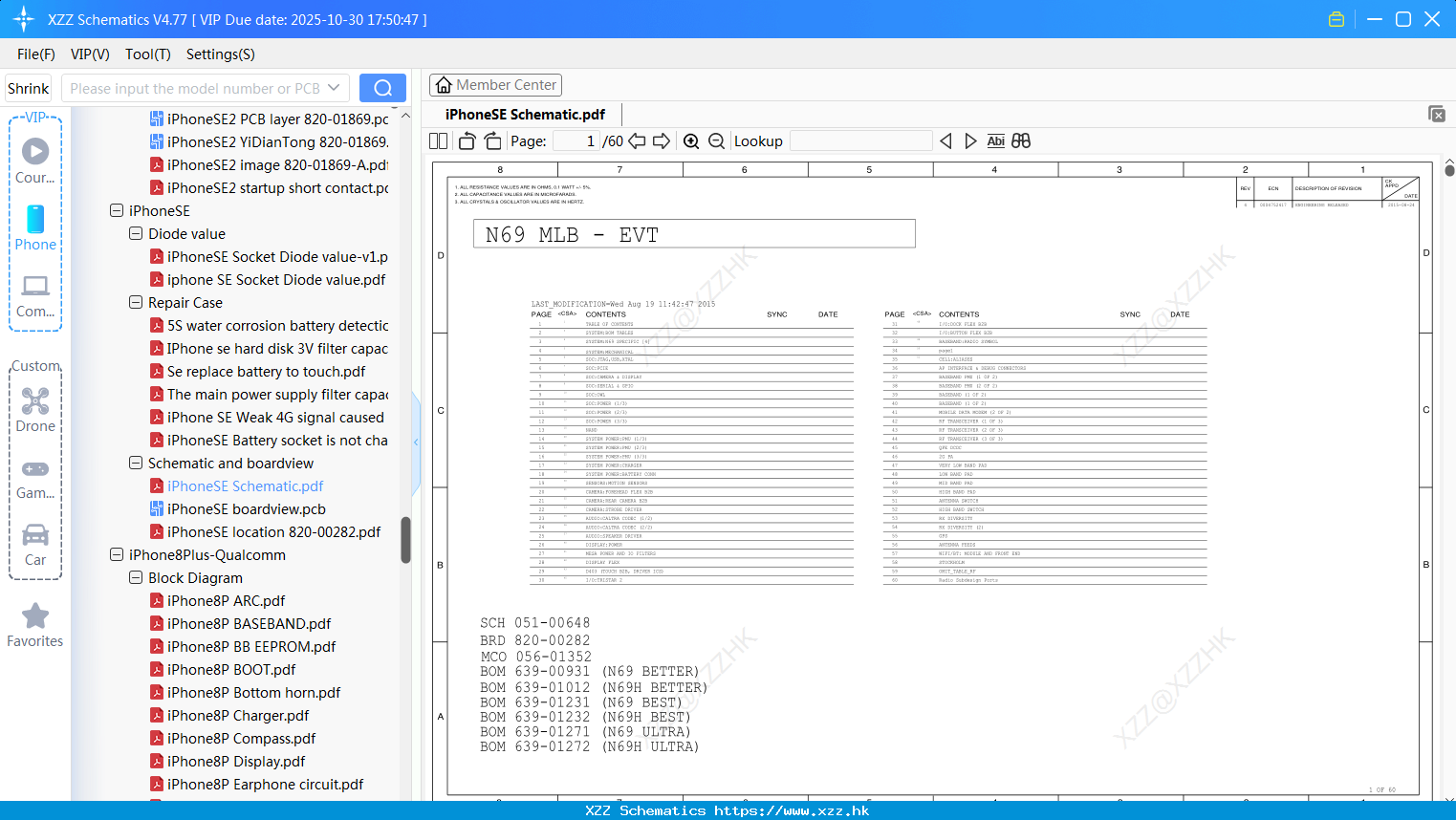Collapse the iPhone8Plus-Qualcomm node

[117, 554]
